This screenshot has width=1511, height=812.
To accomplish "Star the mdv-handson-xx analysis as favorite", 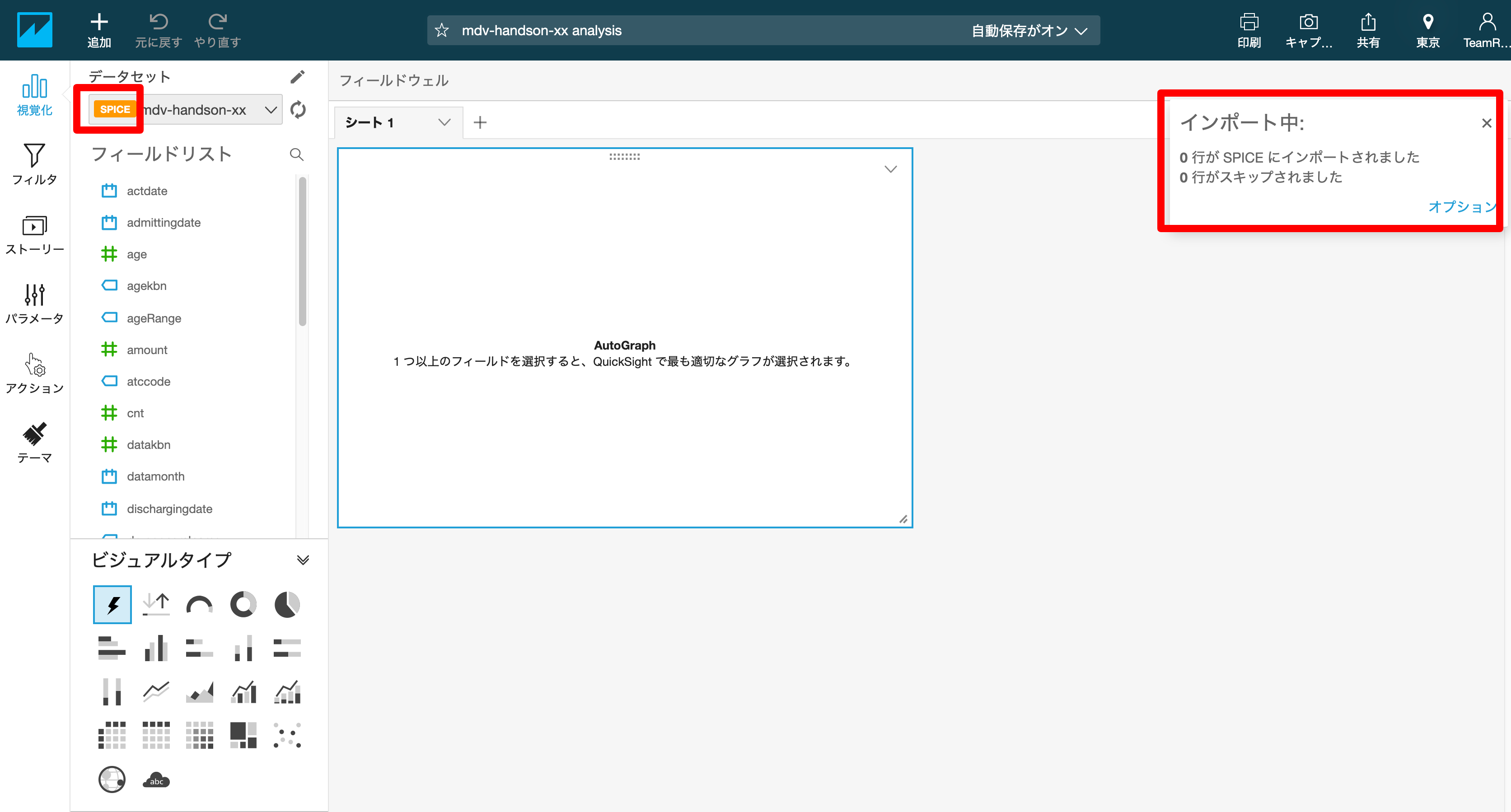I will click(442, 31).
